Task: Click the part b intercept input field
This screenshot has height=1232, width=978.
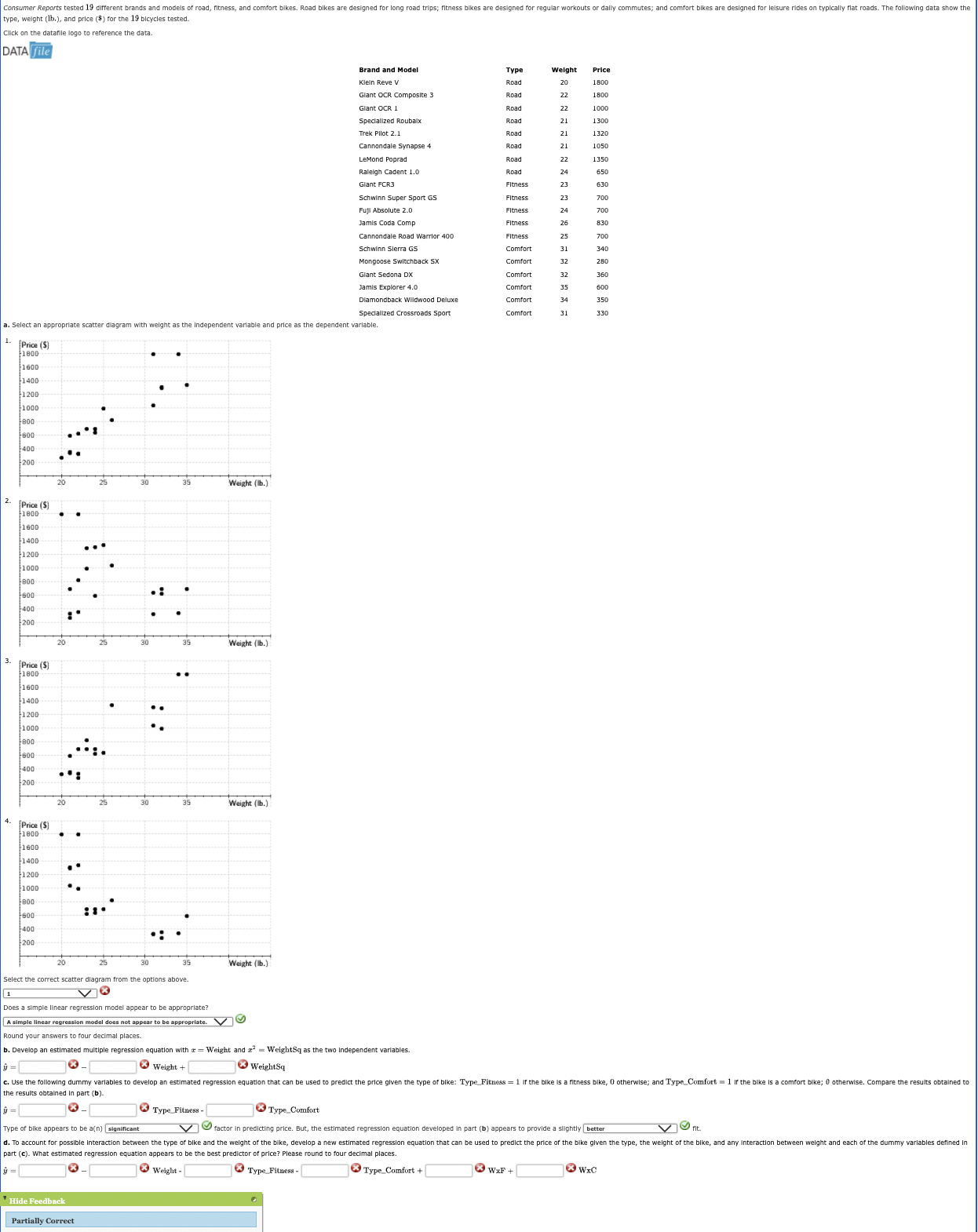Action: (42, 1067)
